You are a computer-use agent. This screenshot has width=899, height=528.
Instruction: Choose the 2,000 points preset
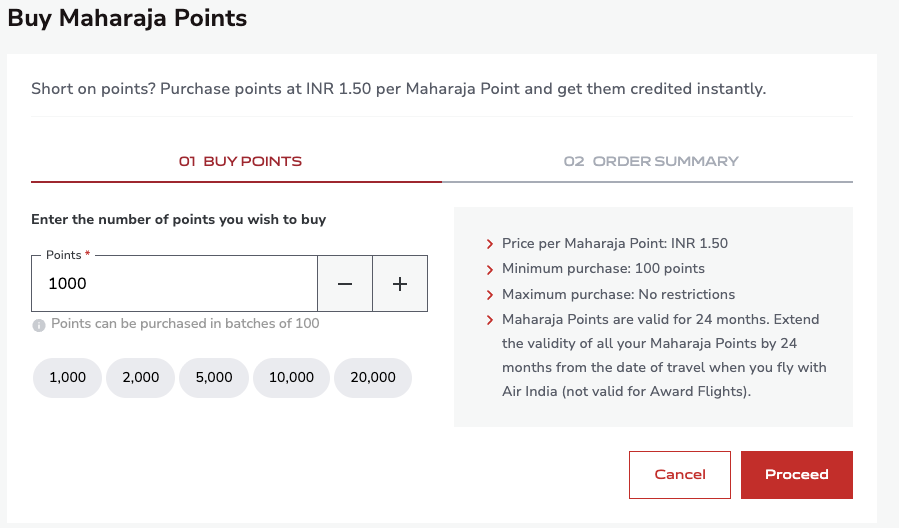tap(141, 378)
